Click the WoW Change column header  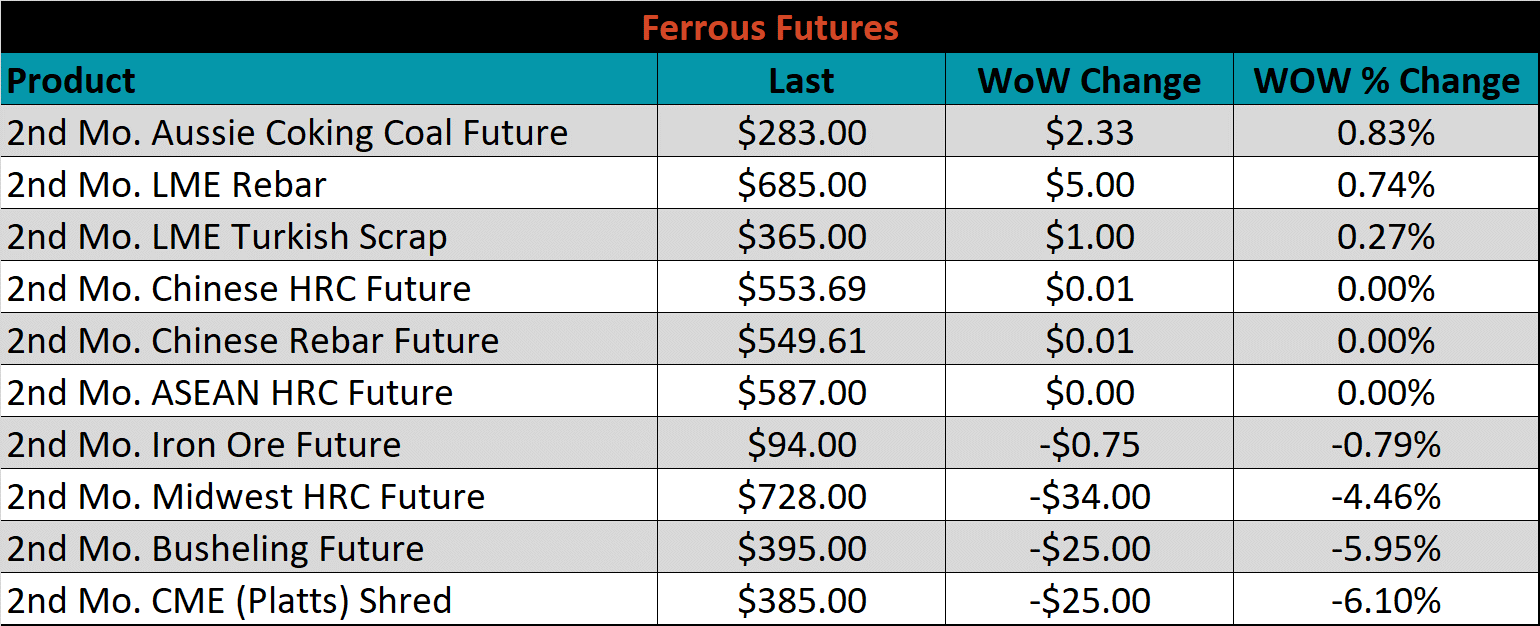[1089, 80]
